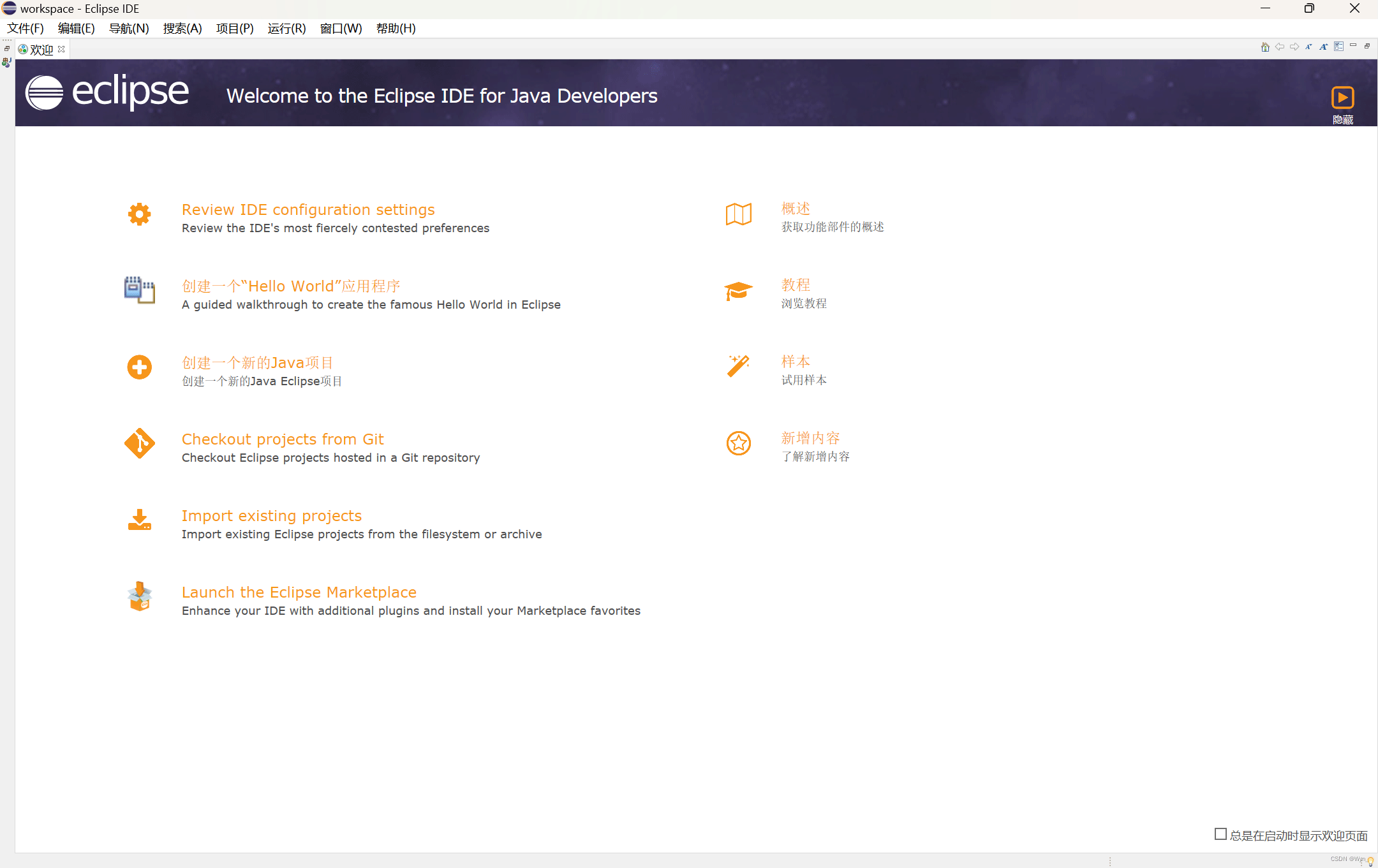Open the 文件(F) menu
Screen dimensions: 1378x868
pos(26,29)
